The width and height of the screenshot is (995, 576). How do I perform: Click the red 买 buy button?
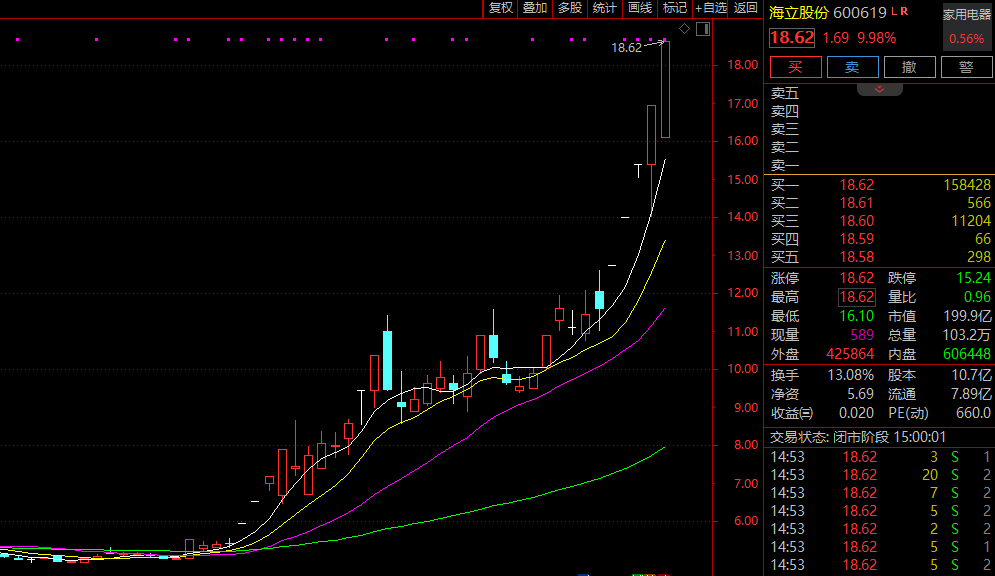pos(796,67)
